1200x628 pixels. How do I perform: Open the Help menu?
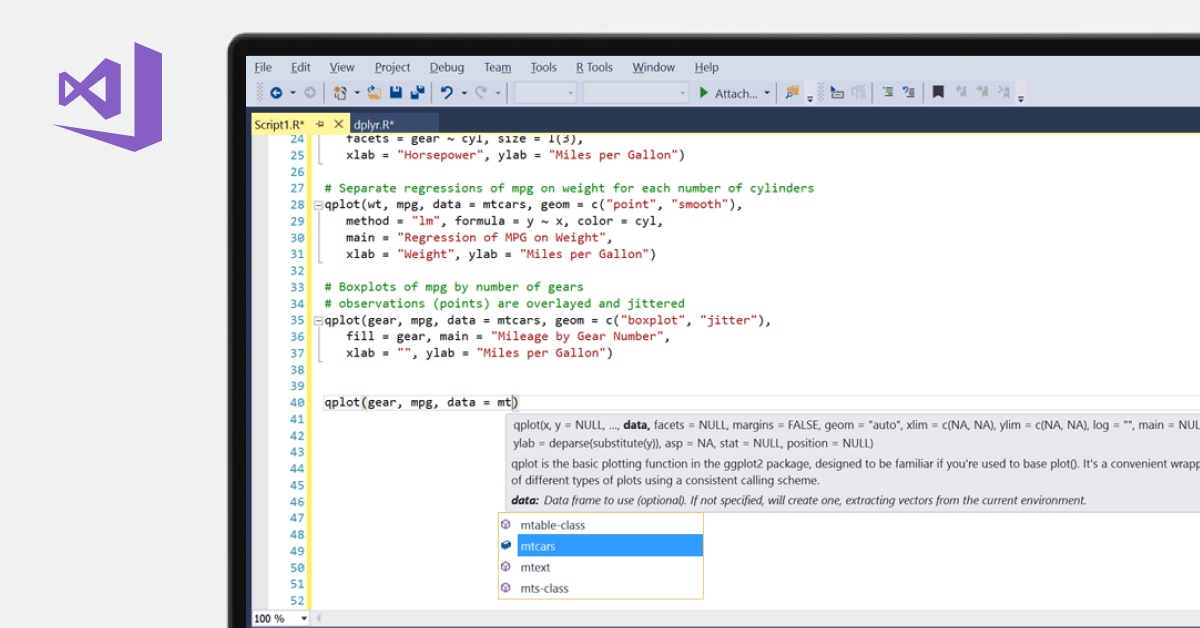click(x=707, y=67)
